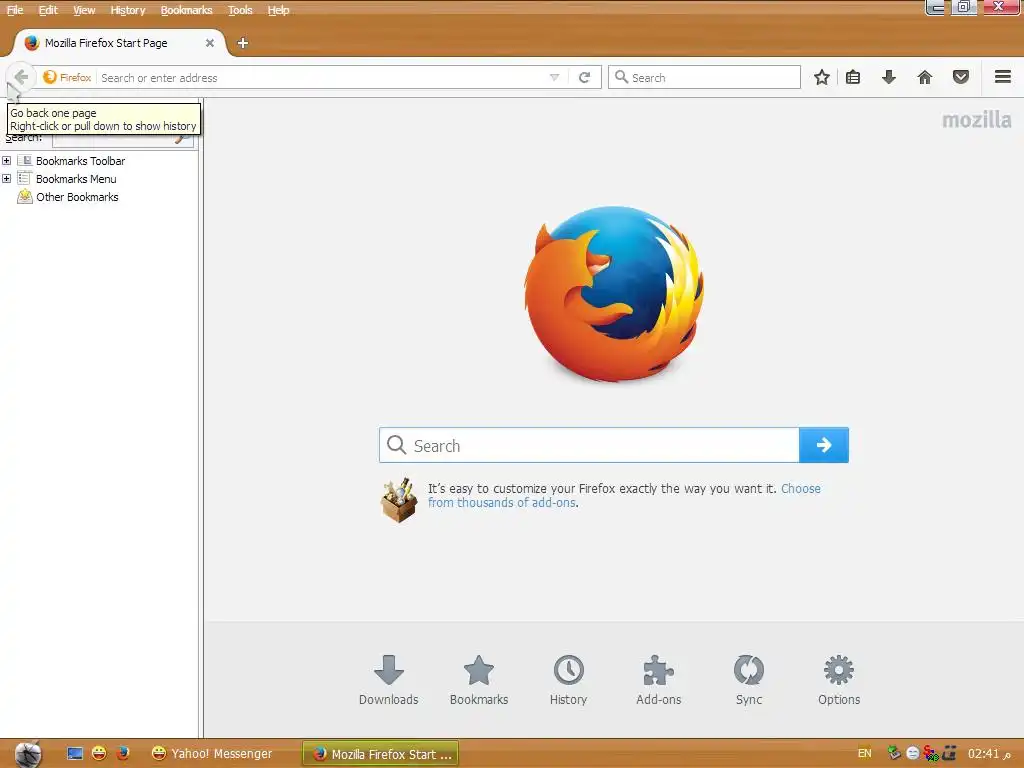Click the start page Search field
1024x768 pixels.
point(589,445)
